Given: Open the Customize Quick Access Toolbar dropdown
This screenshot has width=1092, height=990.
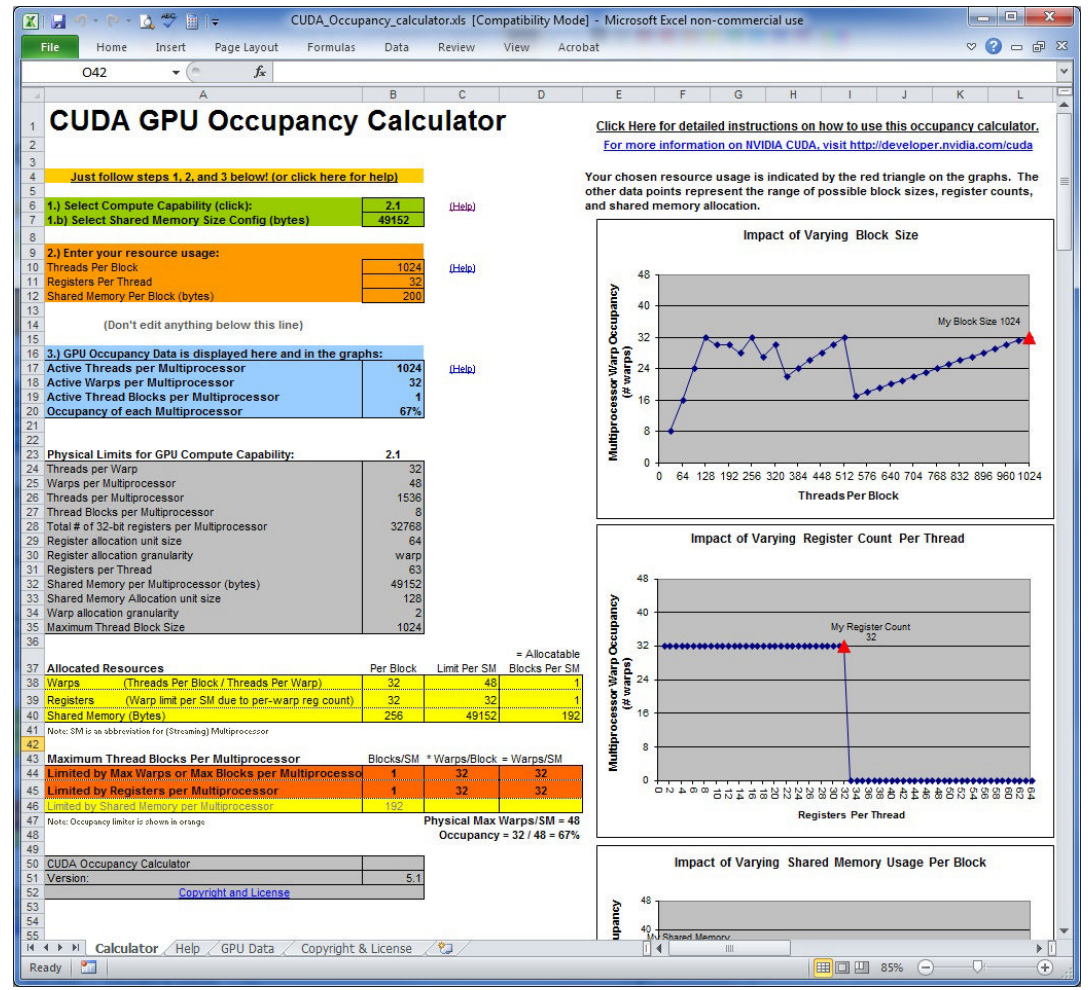Looking at the screenshot, I should (x=213, y=22).
